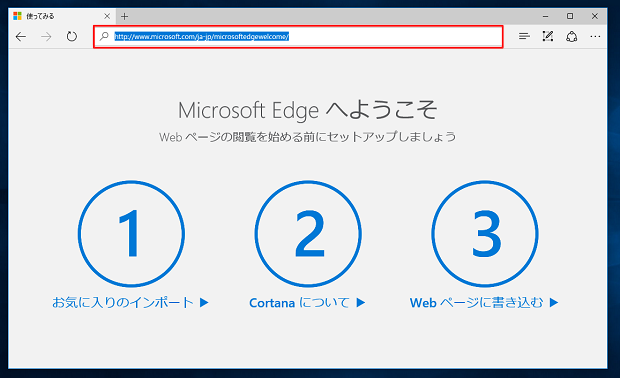Open the Hub (favorites, history) icon
The height and width of the screenshot is (378, 620).
pyautogui.click(x=524, y=36)
